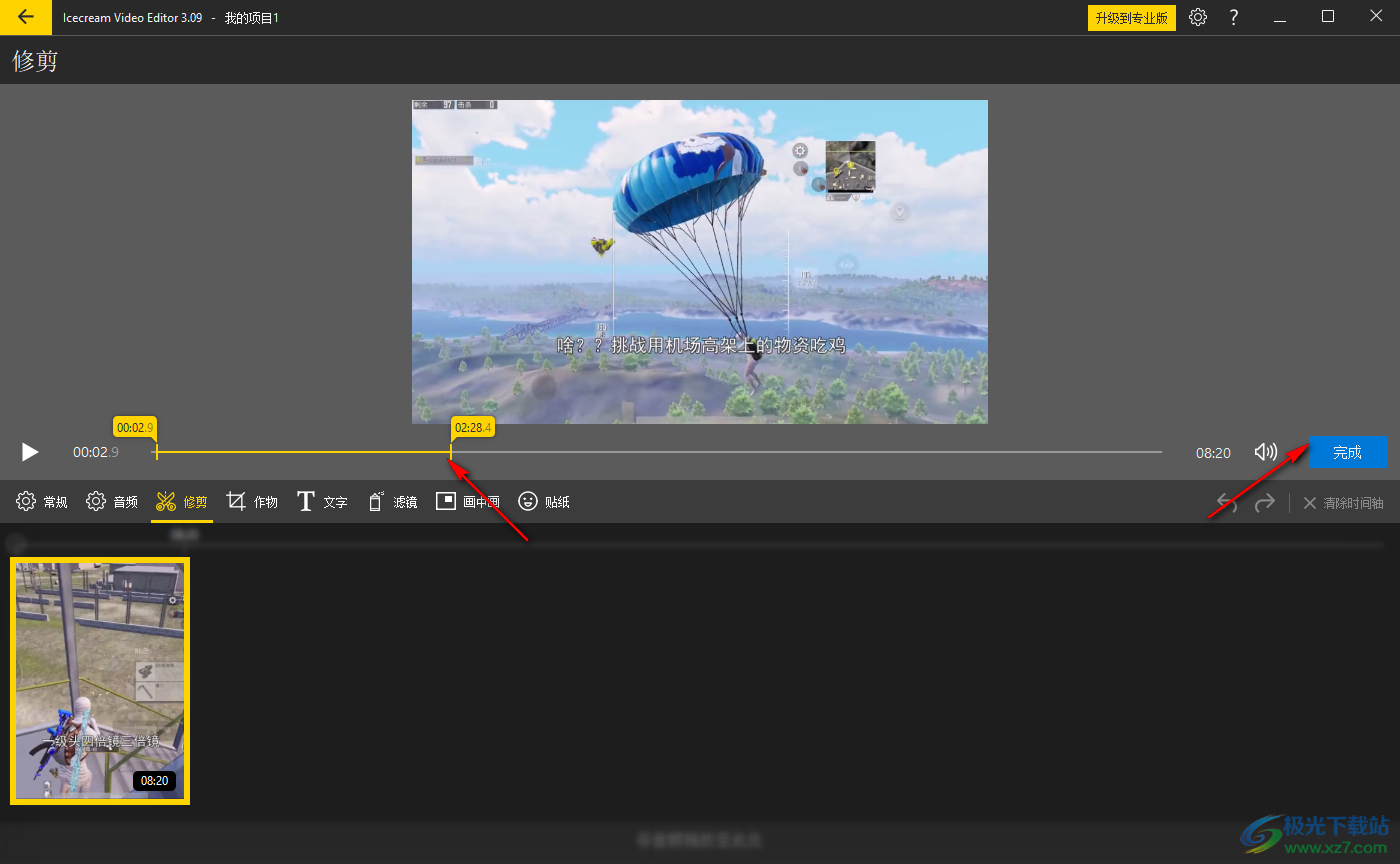This screenshot has width=1400, height=864.
Task: Undo the last action
Action: (1227, 502)
